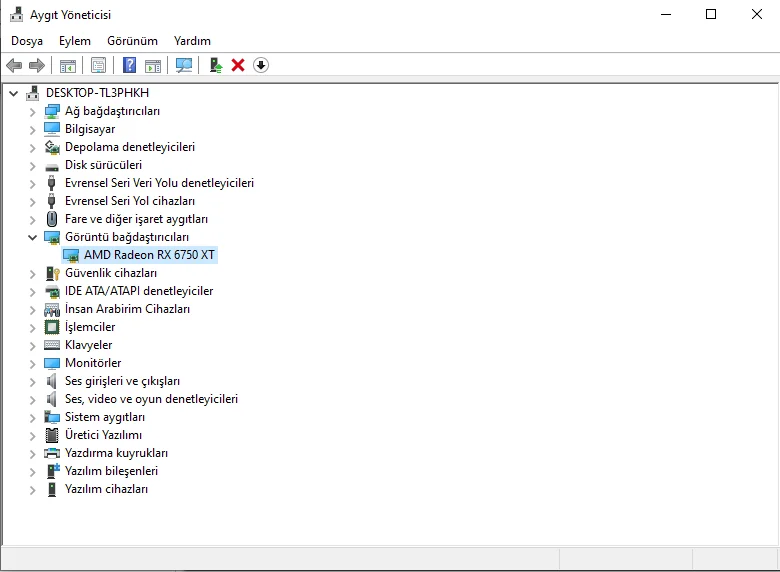Viewport: 780px width, 572px height.
Task: Expand IDE ATA/ATAPI denetleyiciler chevron
Action: 33,291
